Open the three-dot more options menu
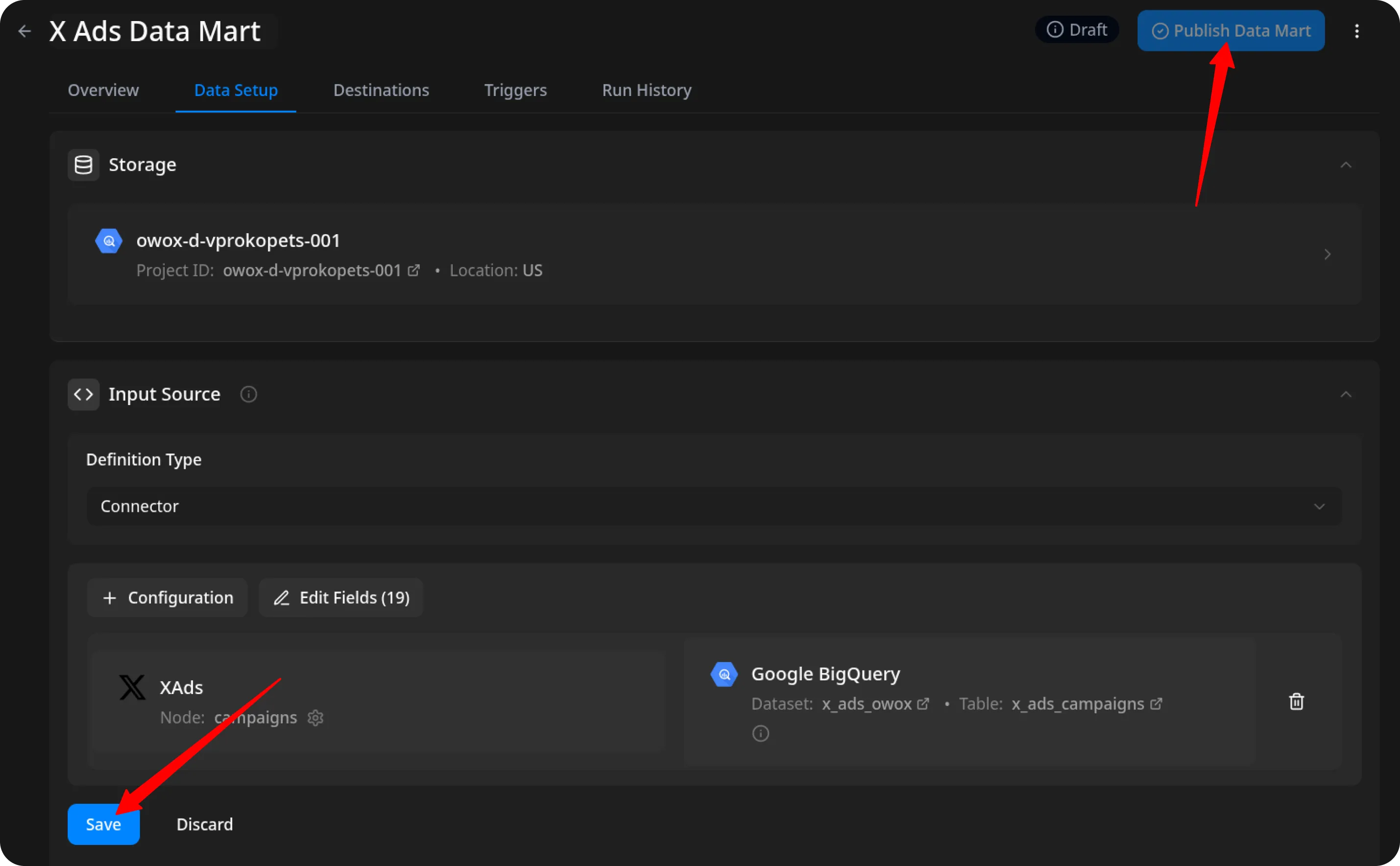This screenshot has width=1400, height=866. tap(1356, 31)
